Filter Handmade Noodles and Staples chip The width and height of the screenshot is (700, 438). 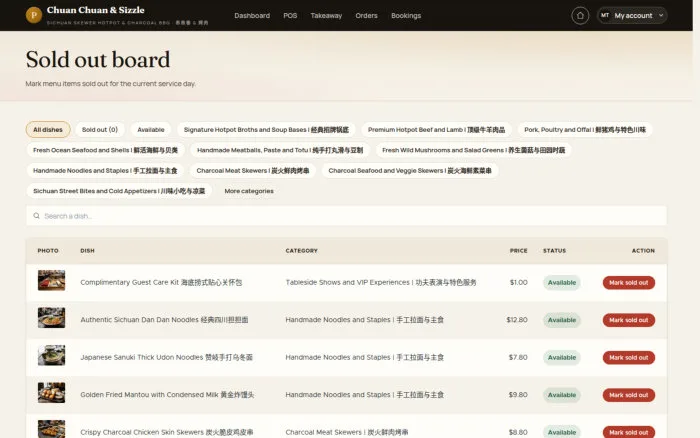click(x=105, y=171)
